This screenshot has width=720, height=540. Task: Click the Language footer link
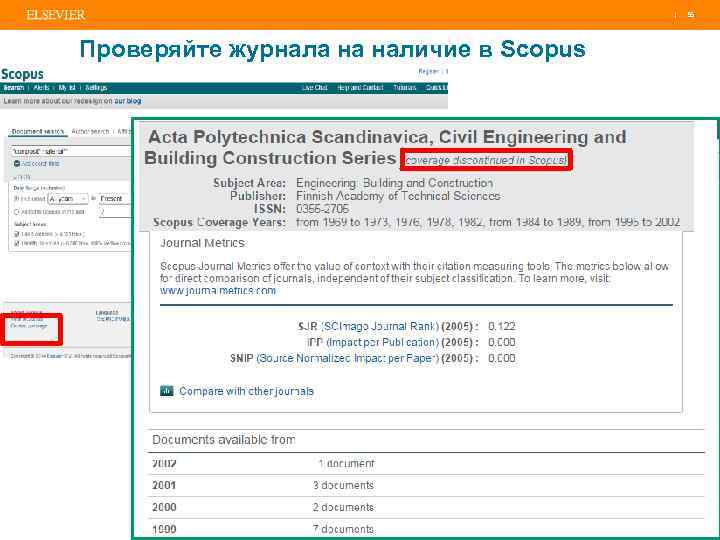(107, 313)
